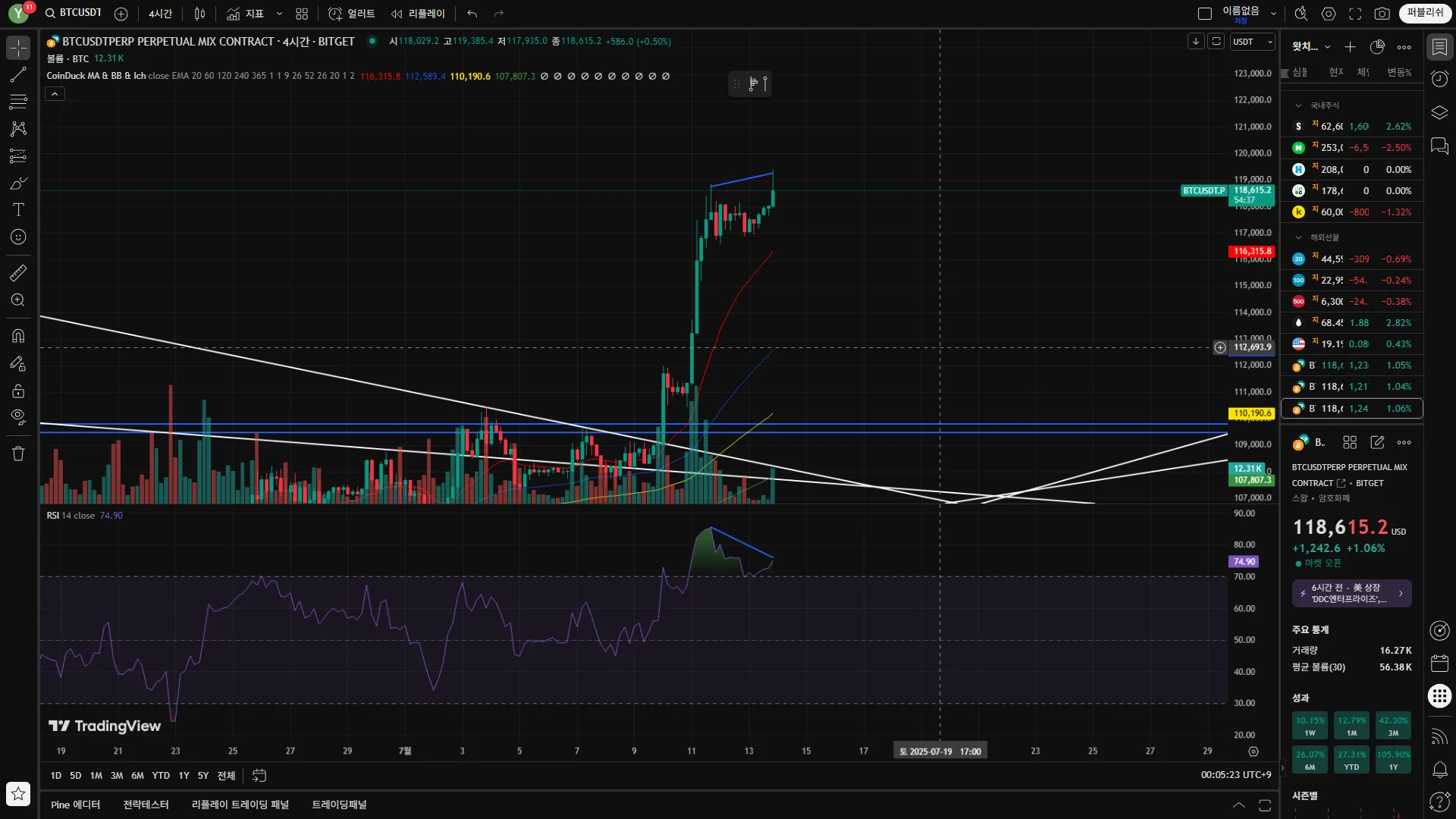The image size is (1456, 819).
Task: Open the ruler measure tool
Action: point(18,273)
